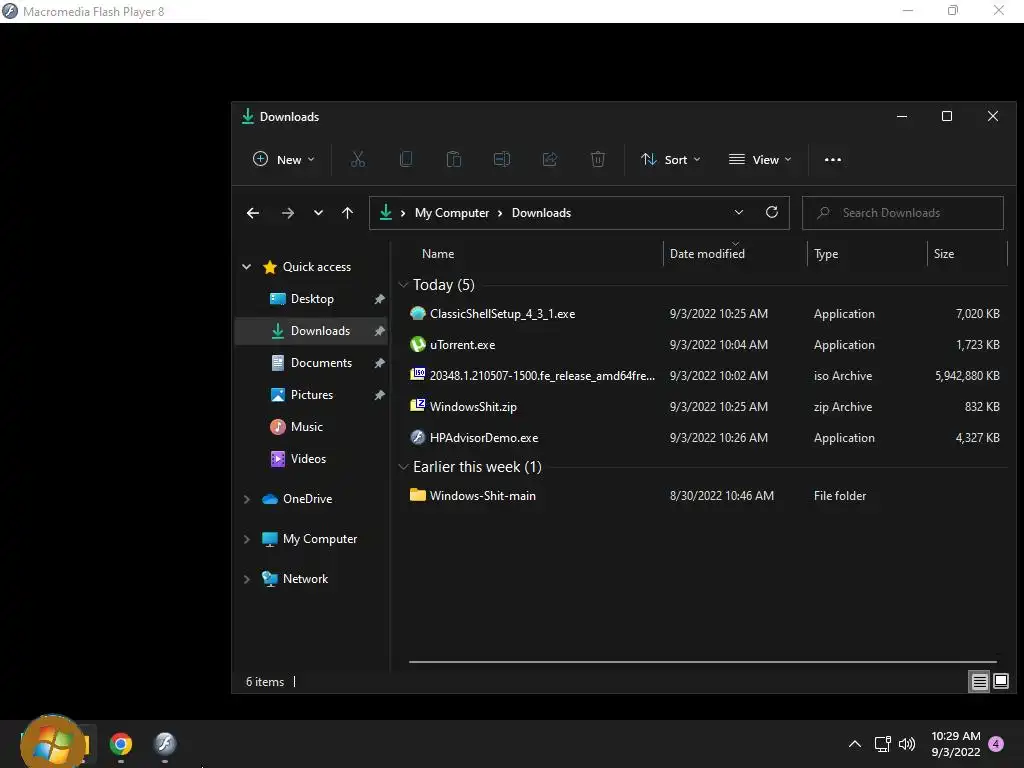Show hidden system tray icons

coord(854,744)
